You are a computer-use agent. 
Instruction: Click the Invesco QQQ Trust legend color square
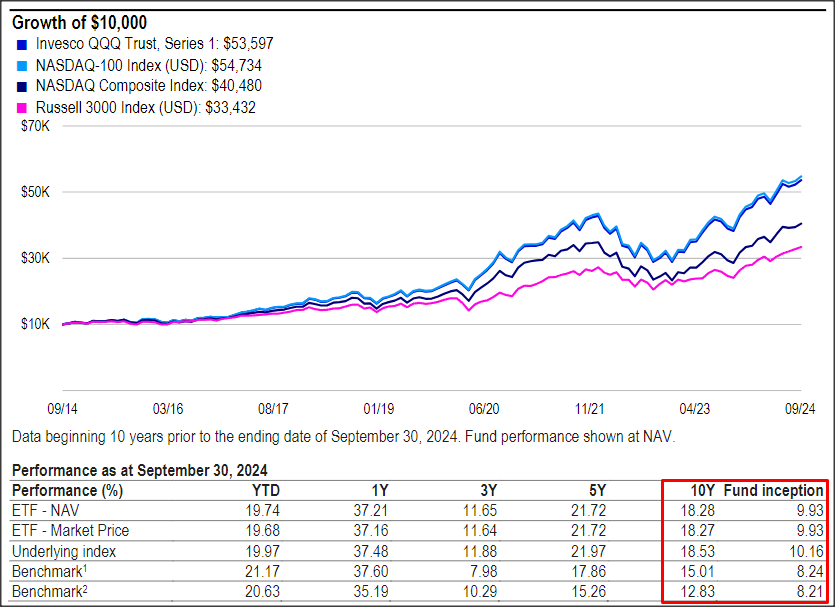point(22,45)
